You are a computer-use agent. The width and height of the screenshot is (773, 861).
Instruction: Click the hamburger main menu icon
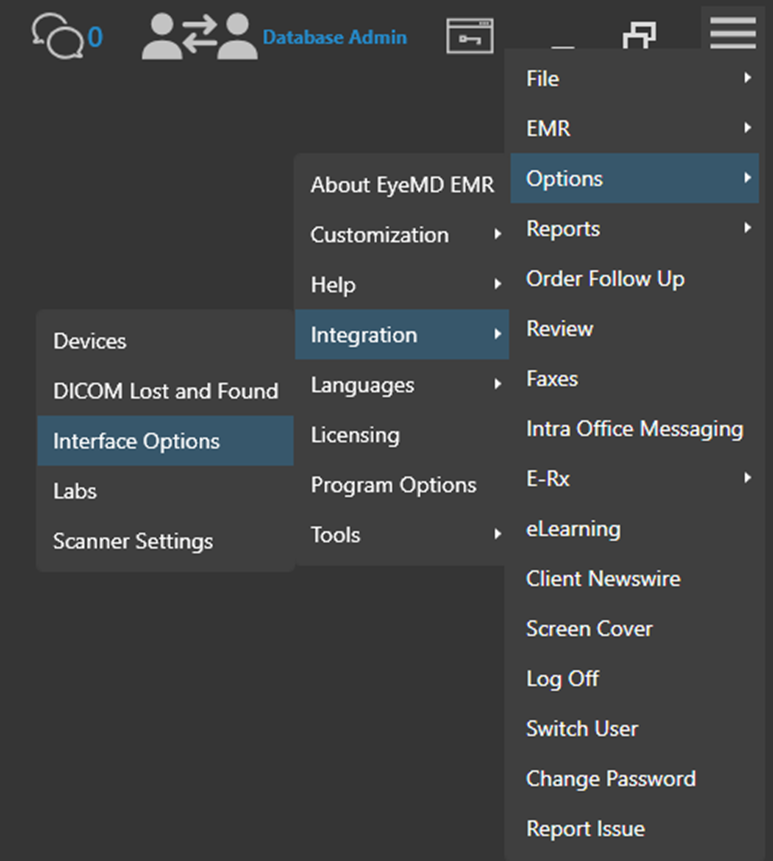(733, 32)
